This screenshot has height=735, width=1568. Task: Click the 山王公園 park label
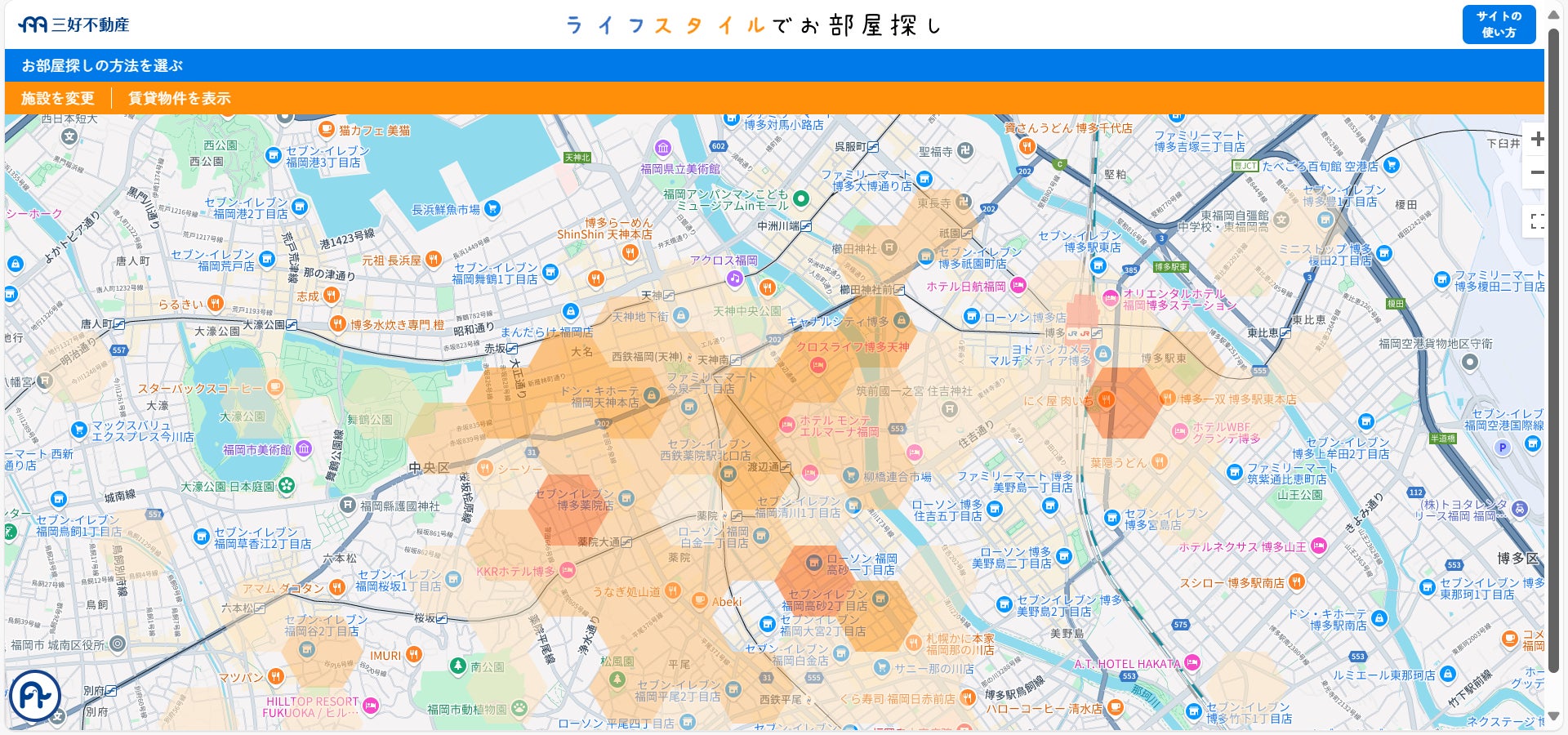[1300, 495]
